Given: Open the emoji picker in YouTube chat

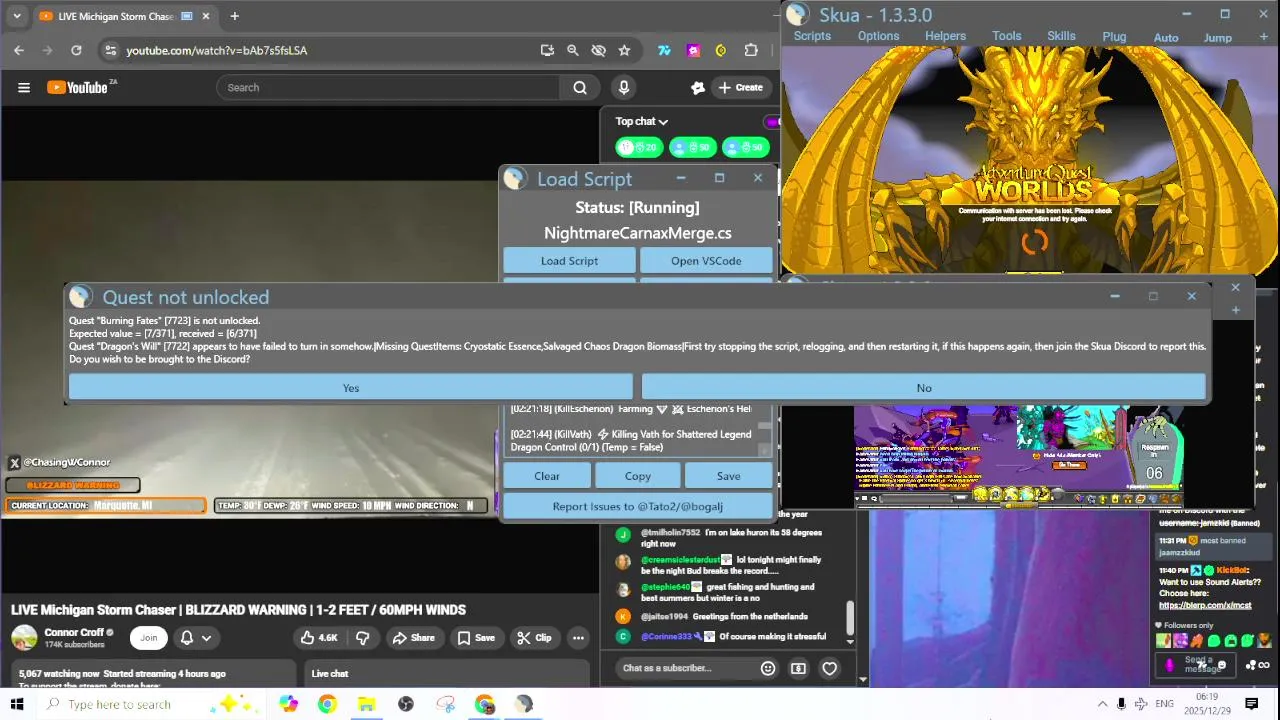Looking at the screenshot, I should pyautogui.click(x=768, y=668).
